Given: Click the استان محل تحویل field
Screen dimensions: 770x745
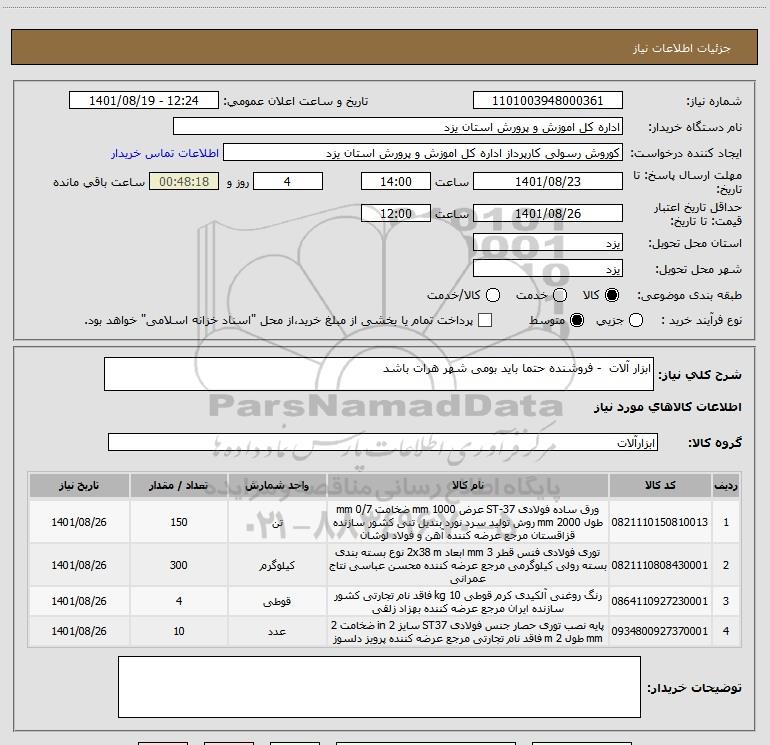Looking at the screenshot, I should 548,243.
